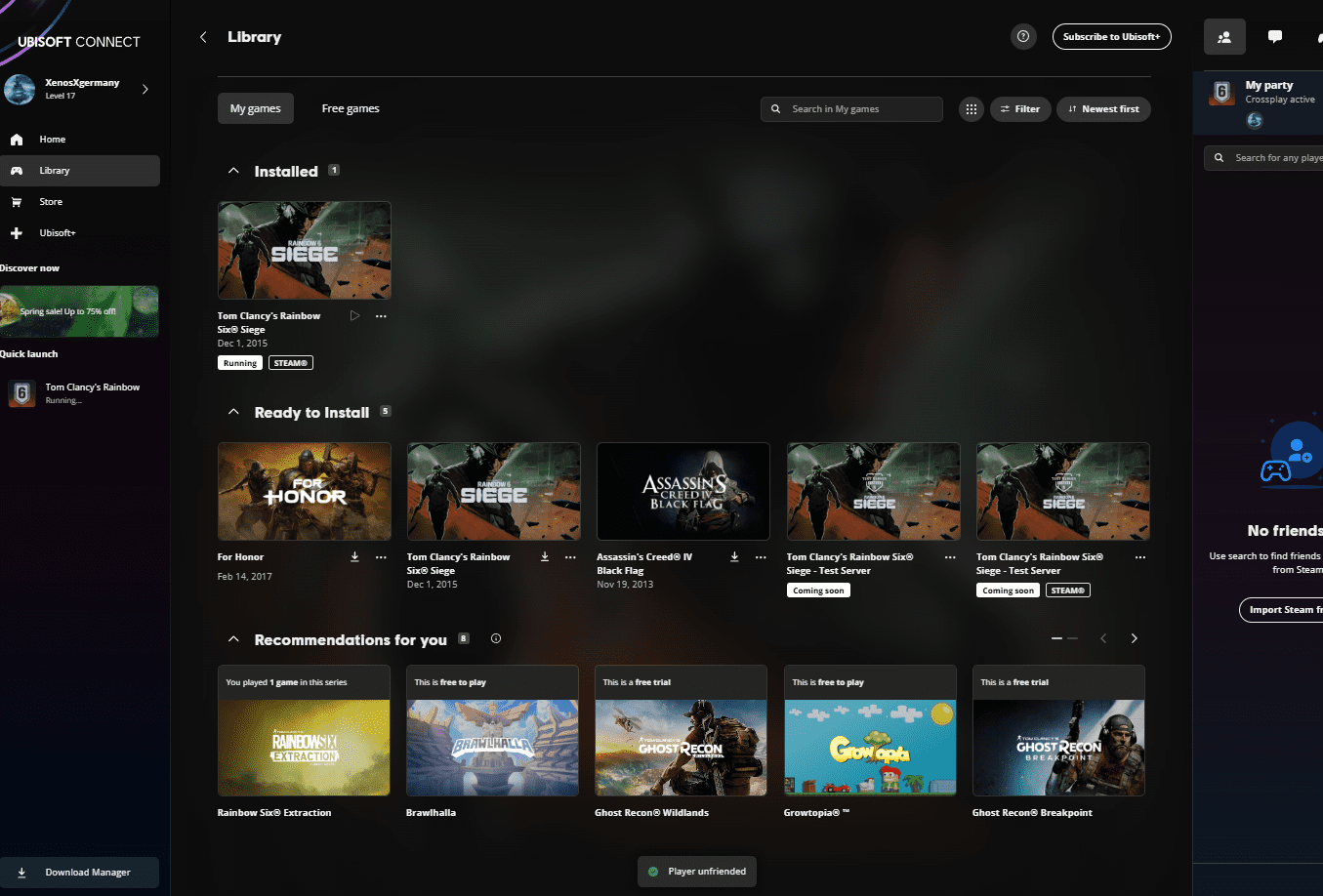Open more options for Assassin's Creed Black Flag
The image size is (1323, 896).
coord(761,557)
